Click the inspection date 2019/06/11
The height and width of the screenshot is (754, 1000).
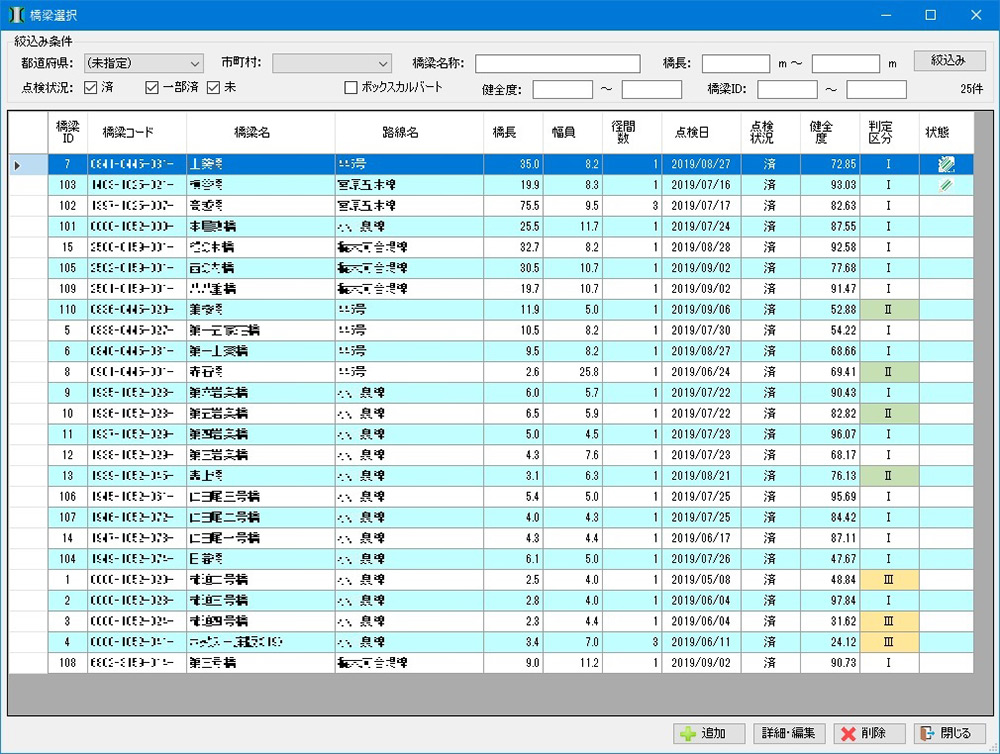(701, 642)
